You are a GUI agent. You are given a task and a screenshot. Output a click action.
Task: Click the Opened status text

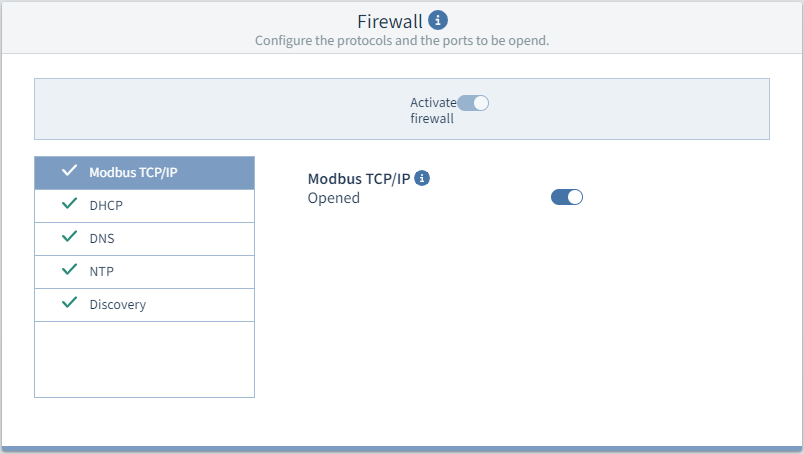click(x=334, y=198)
